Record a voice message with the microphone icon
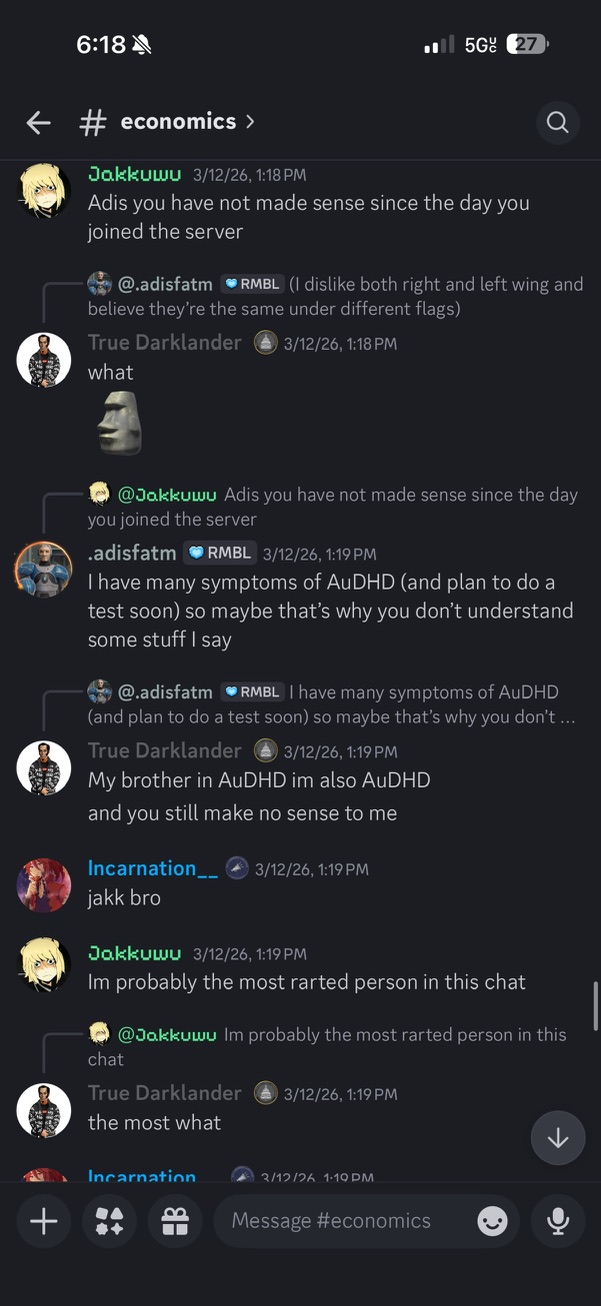The height and width of the screenshot is (1306, 601). (x=557, y=1220)
